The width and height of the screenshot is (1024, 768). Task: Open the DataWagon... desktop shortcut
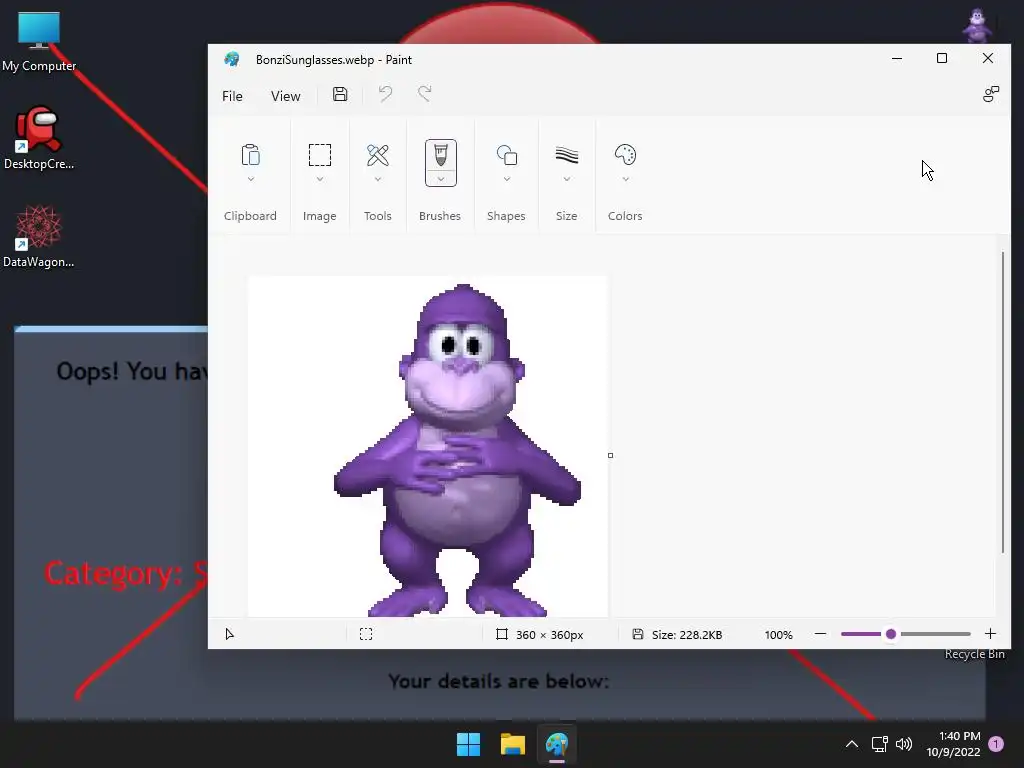(39, 236)
